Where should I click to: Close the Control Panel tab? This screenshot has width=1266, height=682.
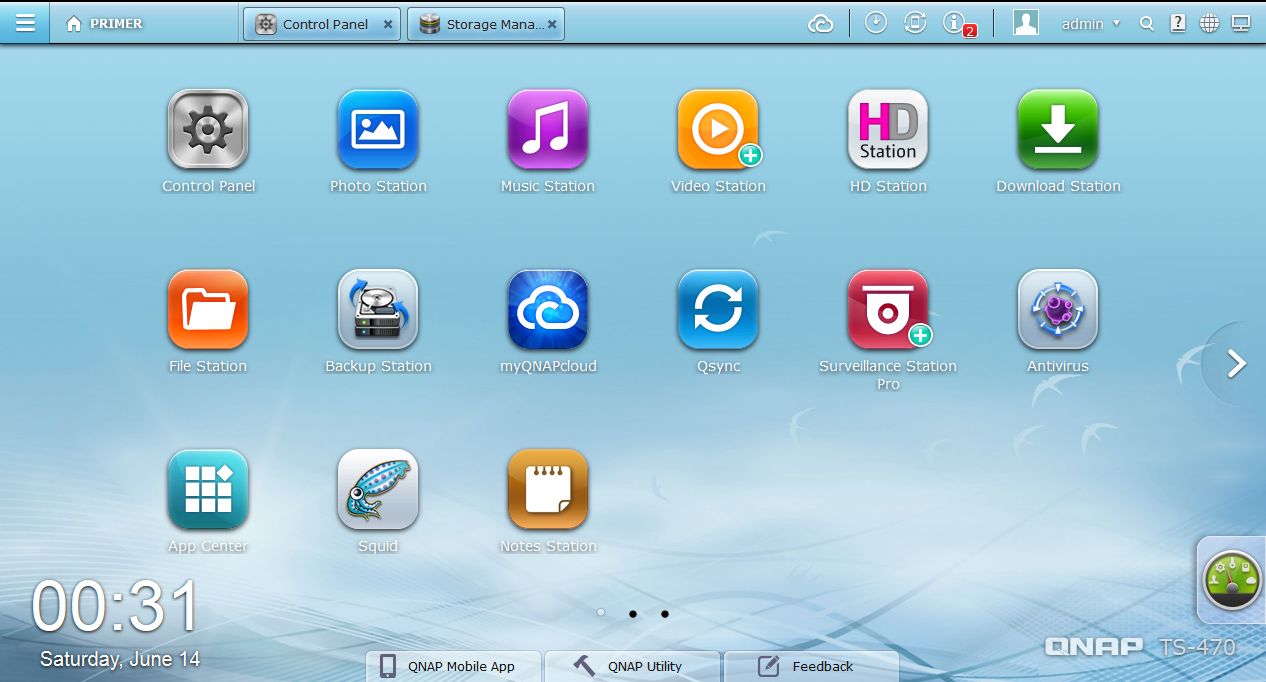[x=388, y=24]
